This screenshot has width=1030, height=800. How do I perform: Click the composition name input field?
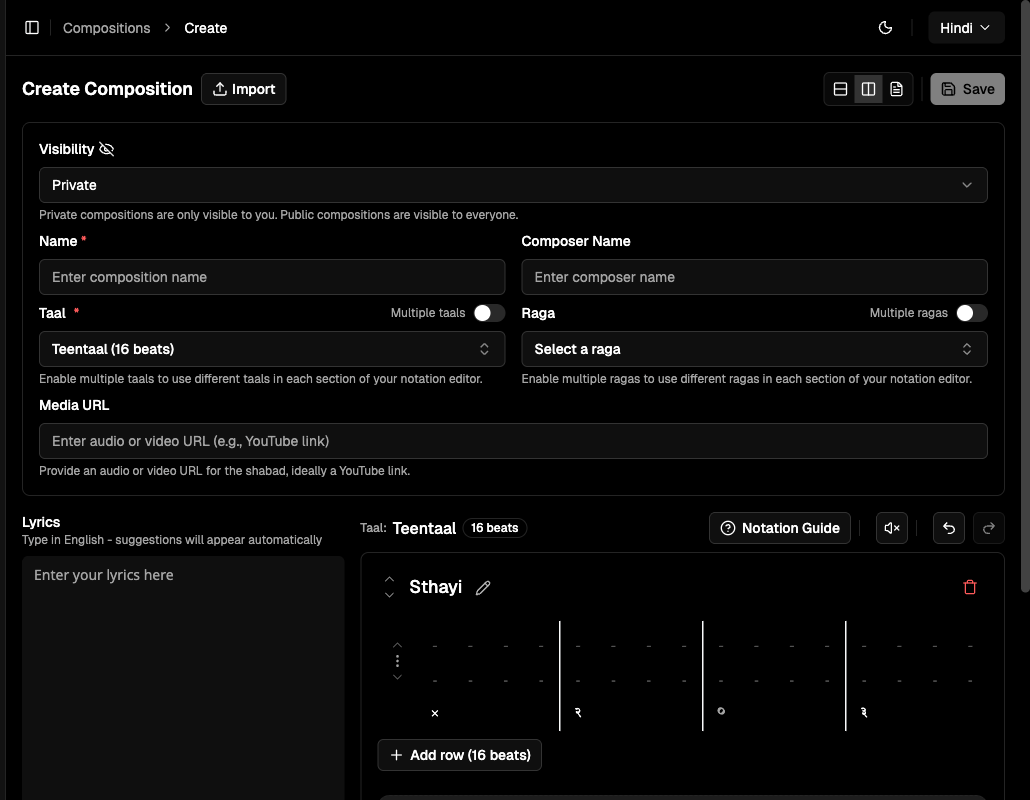coord(272,277)
